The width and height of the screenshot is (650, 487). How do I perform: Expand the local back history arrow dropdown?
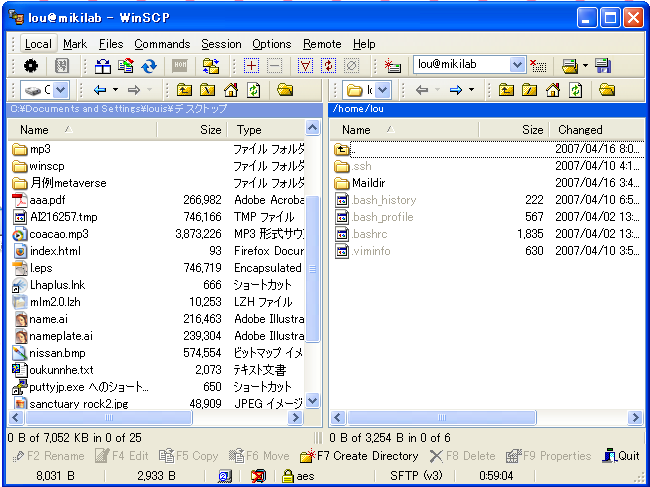115,90
